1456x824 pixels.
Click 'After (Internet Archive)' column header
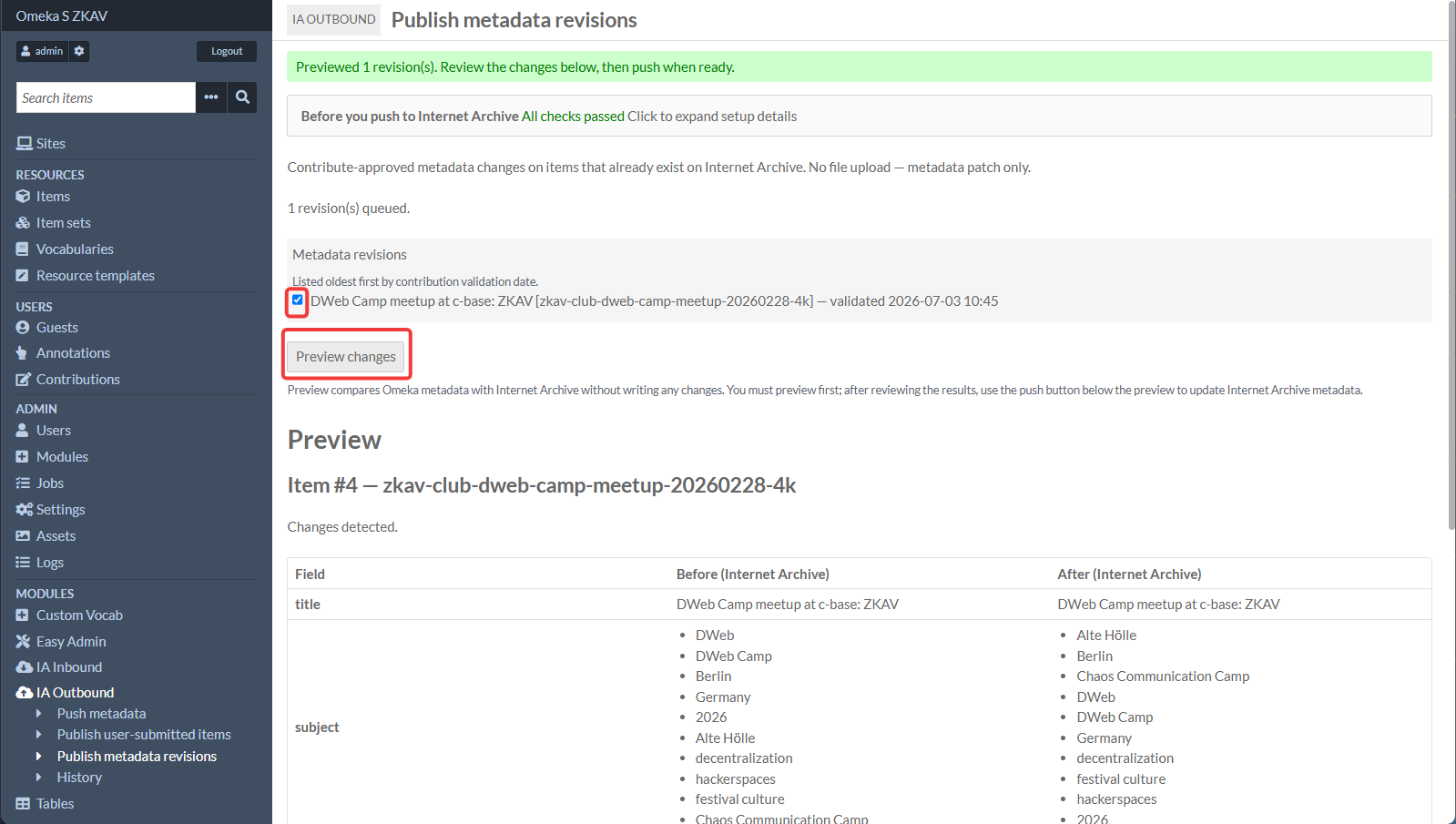(x=1129, y=574)
